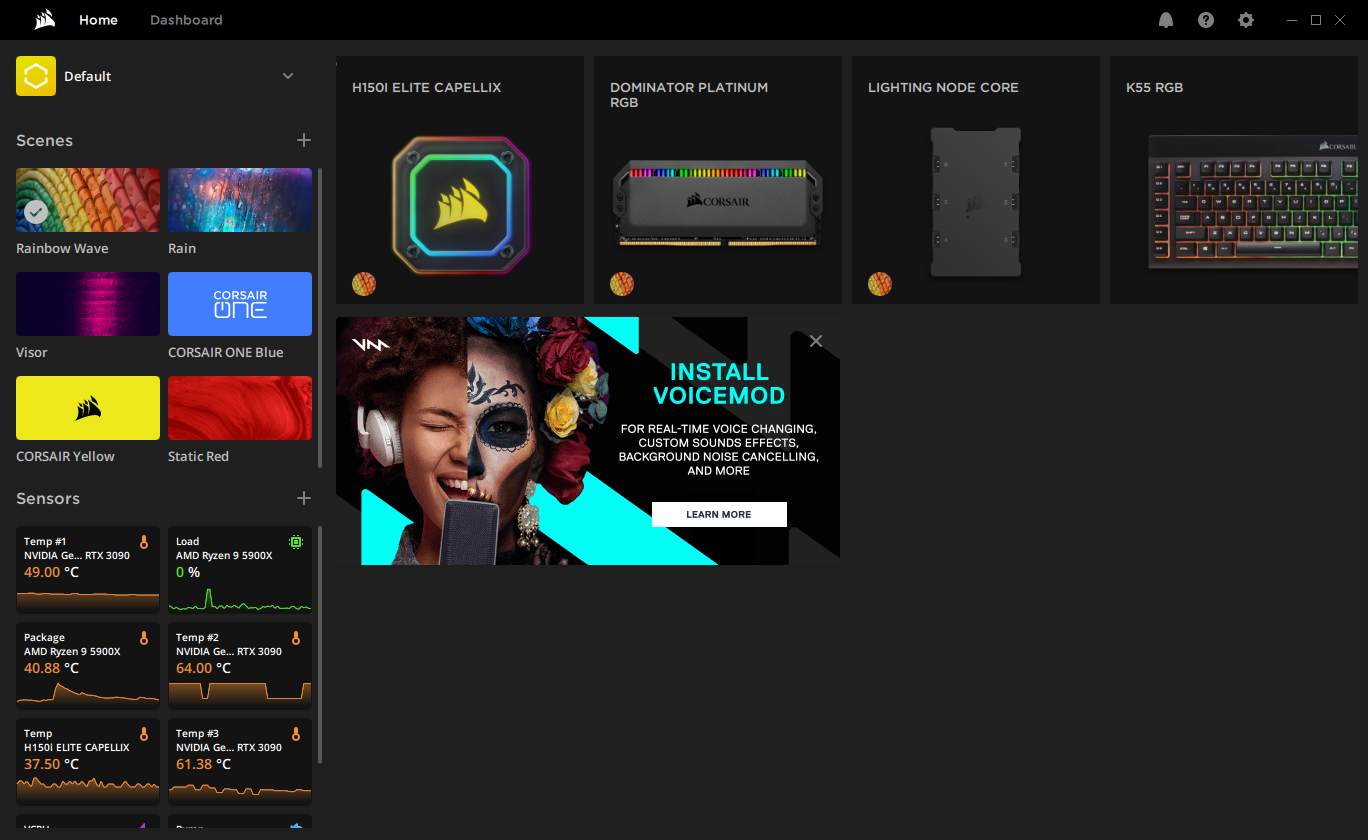Click the Sensors section heading
Image resolution: width=1368 pixels, height=840 pixels.
point(48,499)
